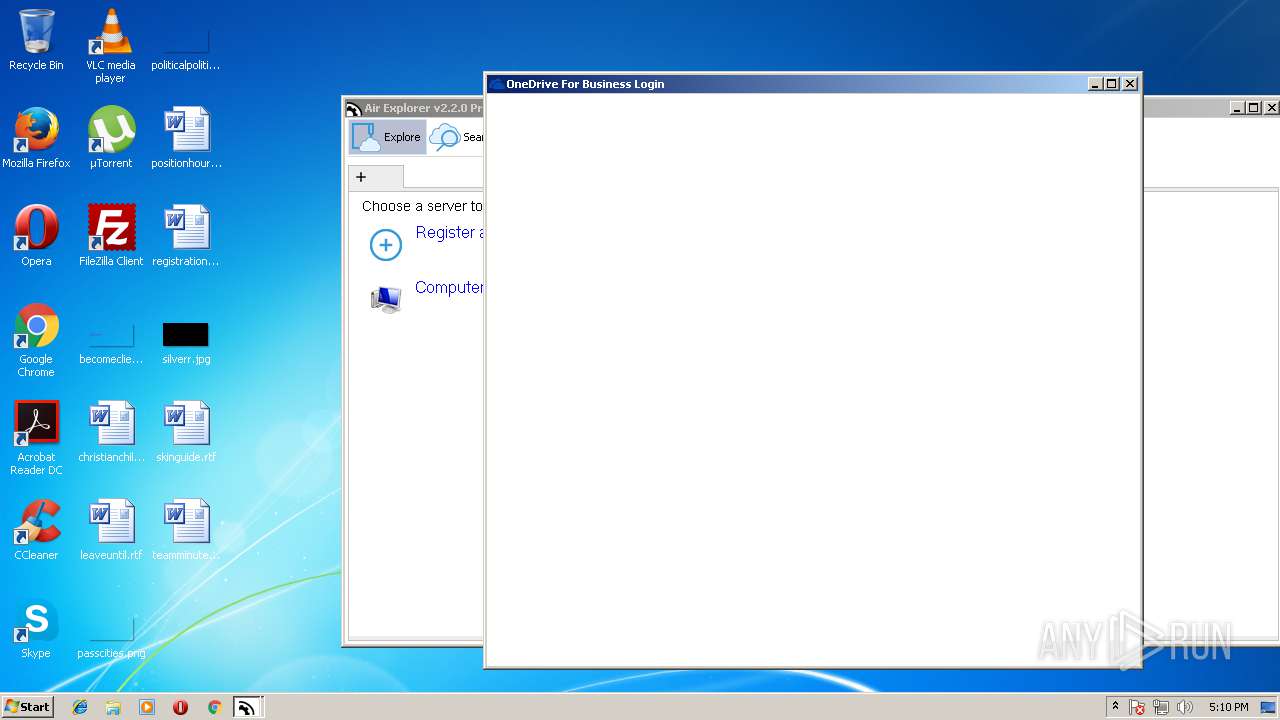The image size is (1280, 720).
Task: Select the skinguide.rtf document
Action: (x=186, y=432)
